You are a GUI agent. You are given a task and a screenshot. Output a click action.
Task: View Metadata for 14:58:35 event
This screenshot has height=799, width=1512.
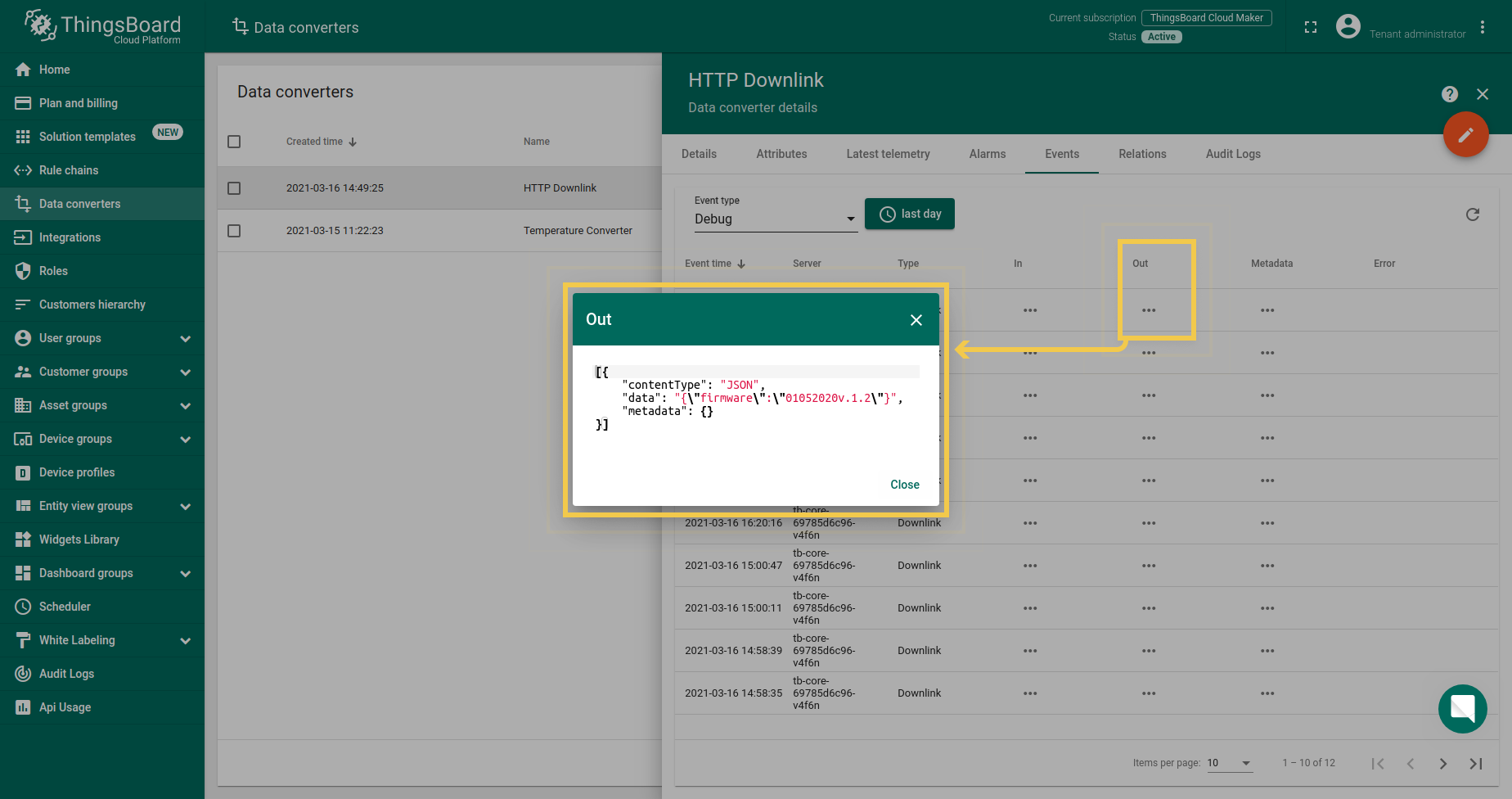click(1267, 693)
